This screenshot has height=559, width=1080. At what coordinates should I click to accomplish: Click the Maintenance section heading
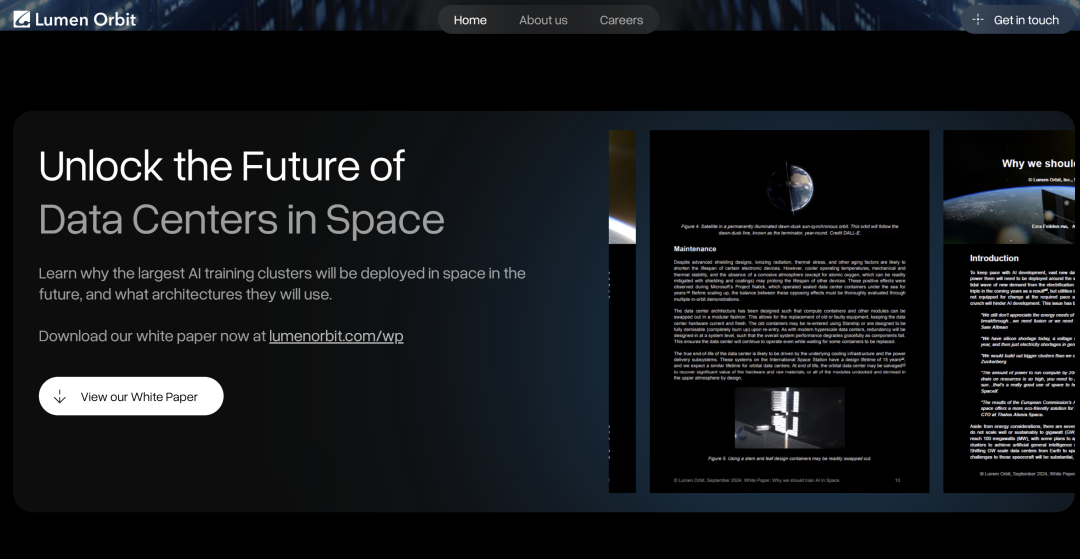[x=695, y=249]
